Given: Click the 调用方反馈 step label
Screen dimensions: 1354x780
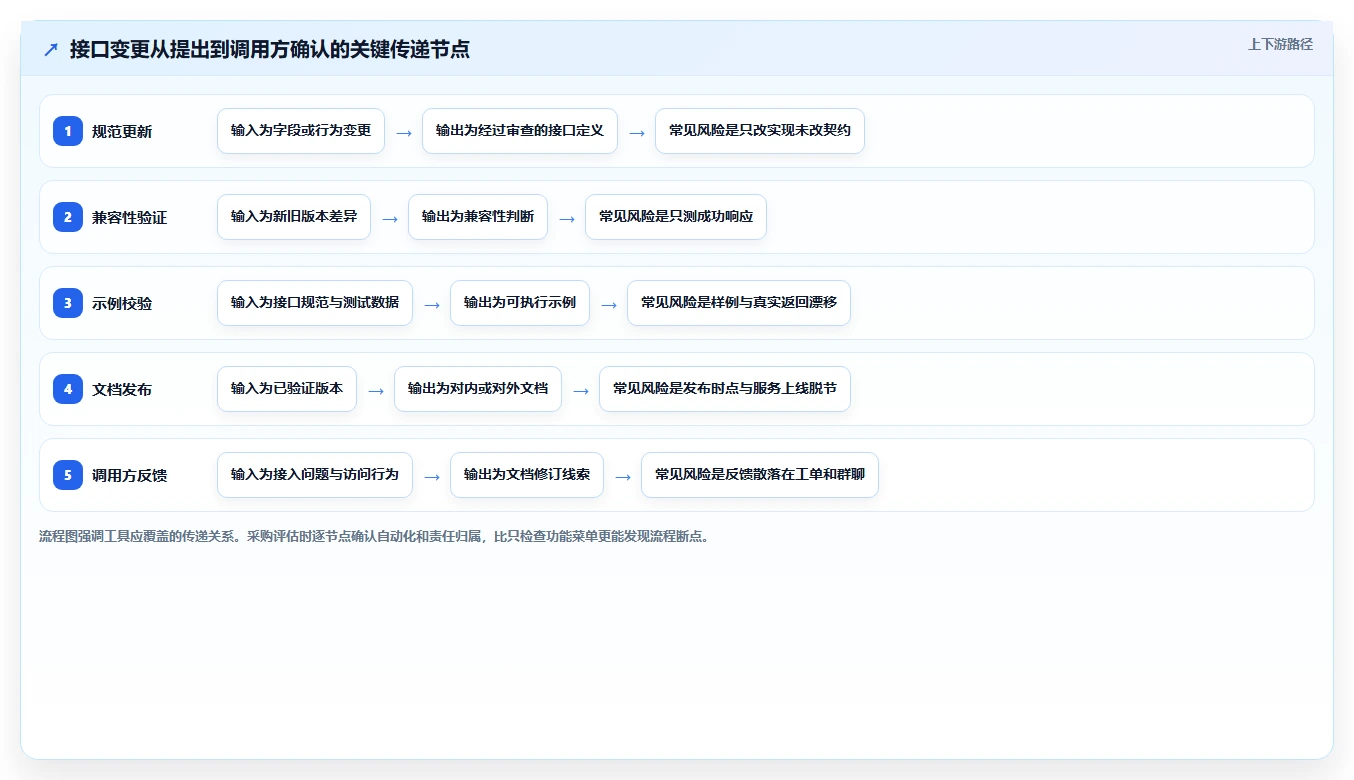Looking at the screenshot, I should (x=130, y=476).
